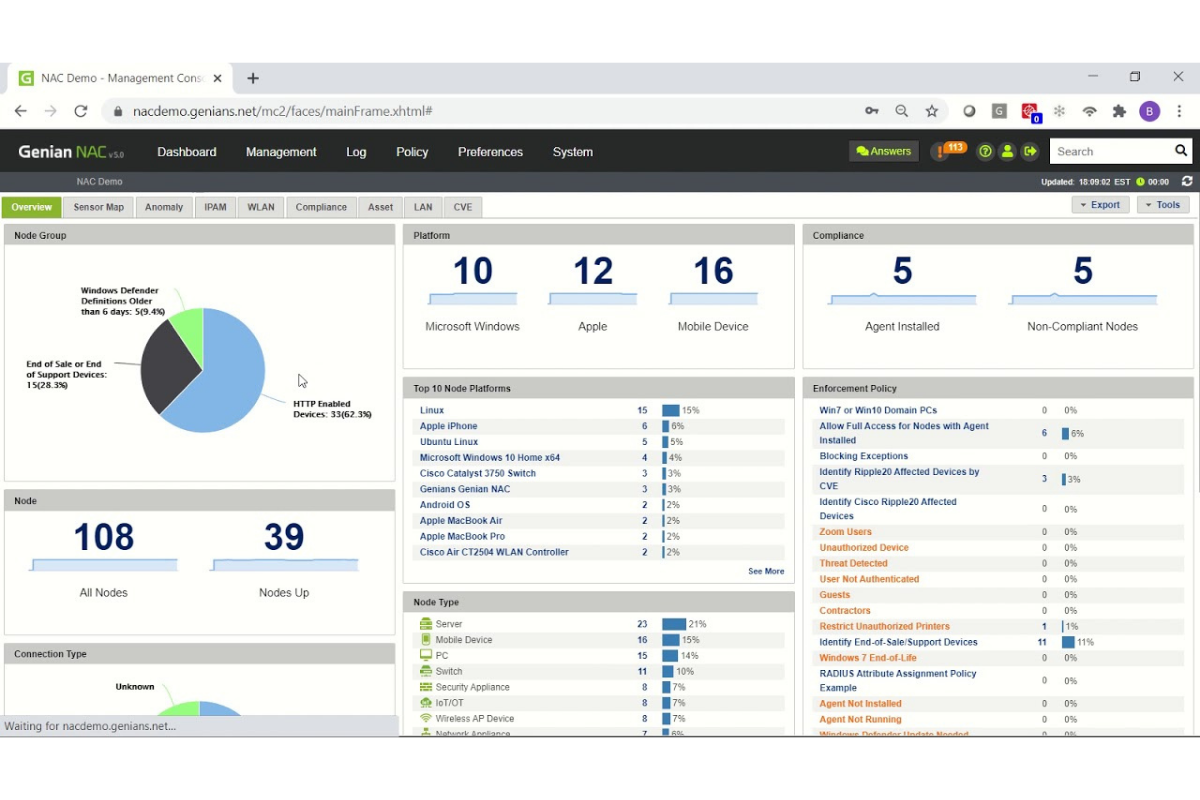The height and width of the screenshot is (800, 1200).
Task: Click the 39 Nodes Up count
Action: coord(284,537)
